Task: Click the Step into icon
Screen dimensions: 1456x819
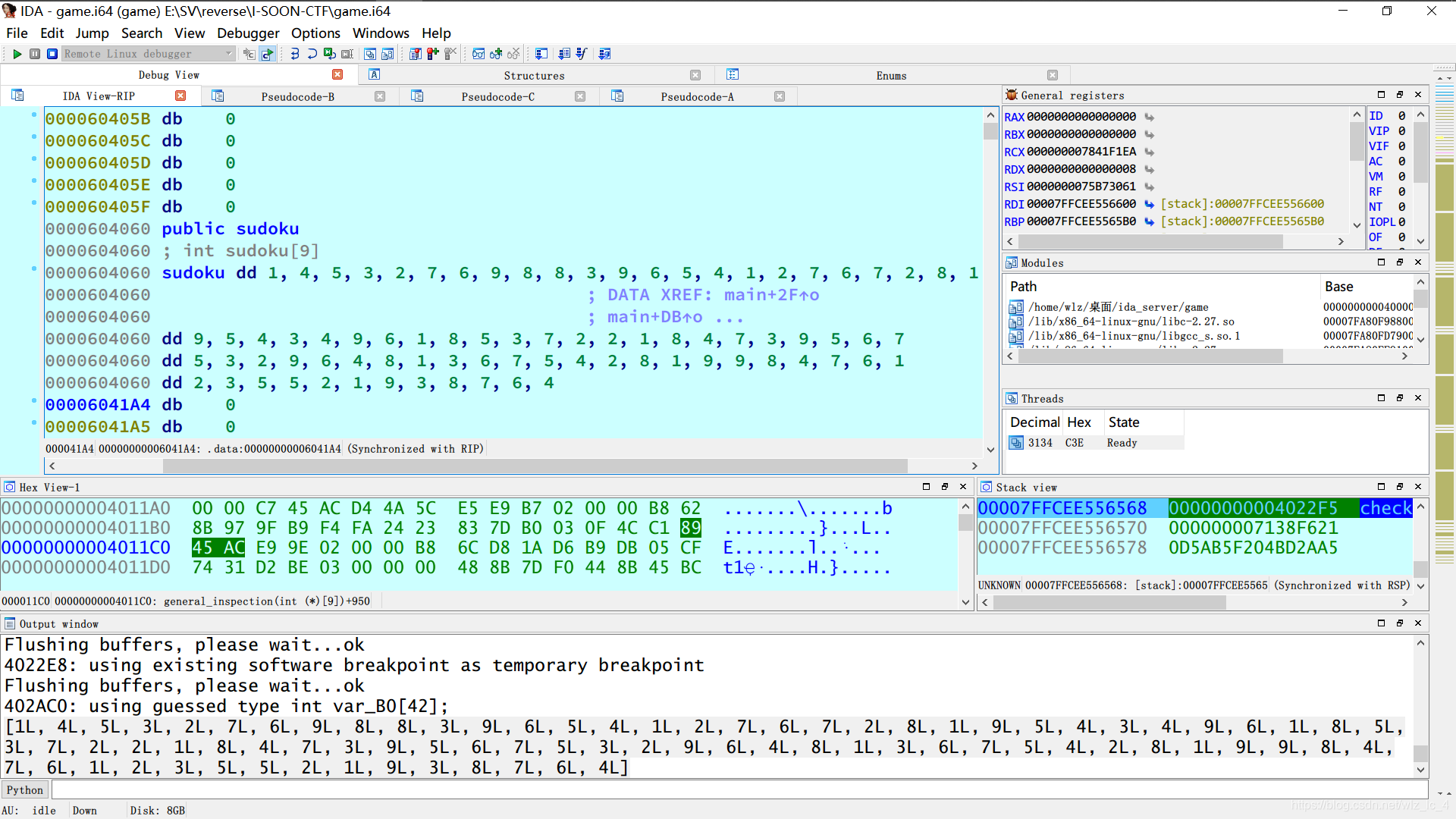Action: [294, 54]
